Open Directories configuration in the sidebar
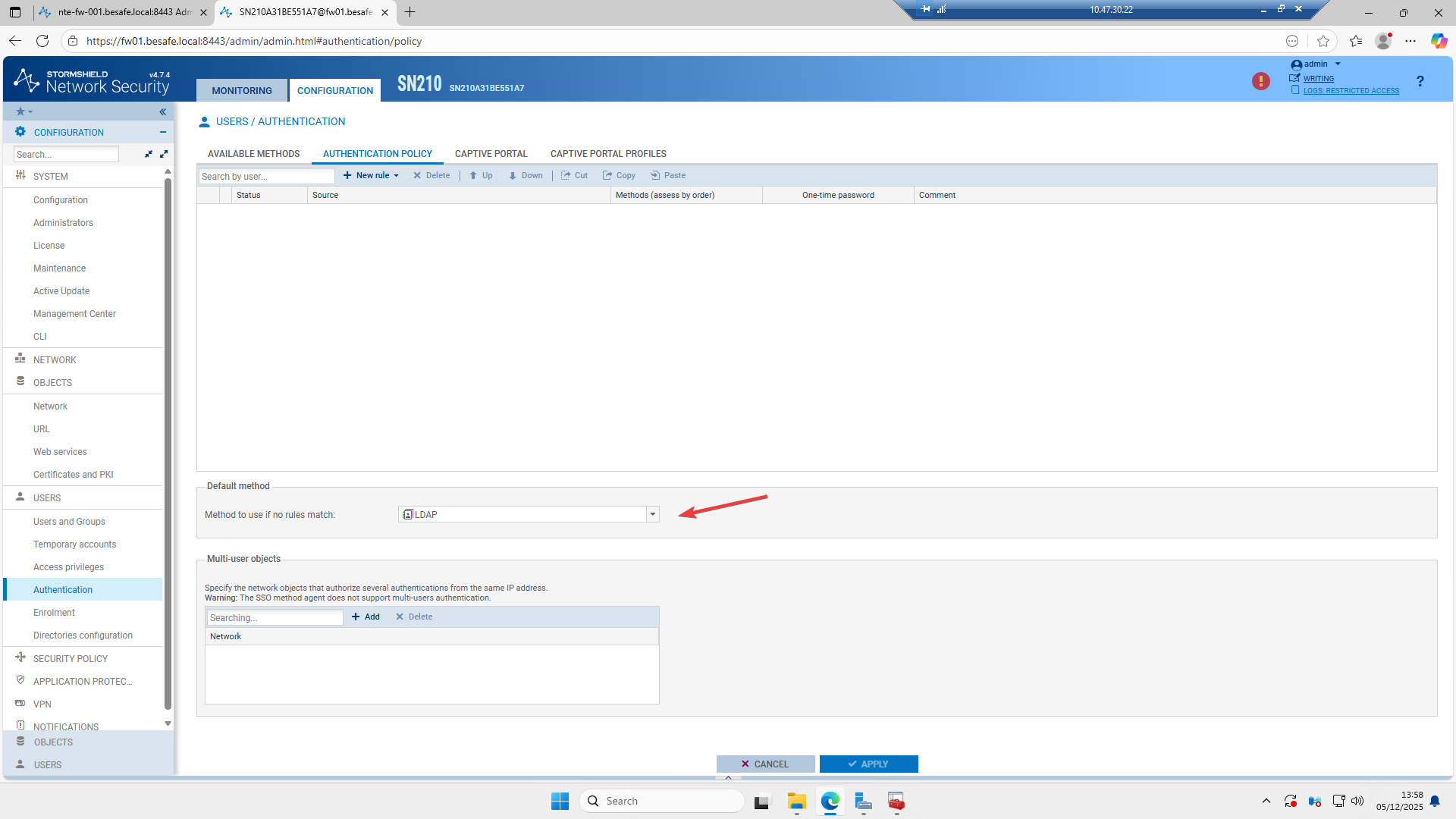 click(83, 635)
